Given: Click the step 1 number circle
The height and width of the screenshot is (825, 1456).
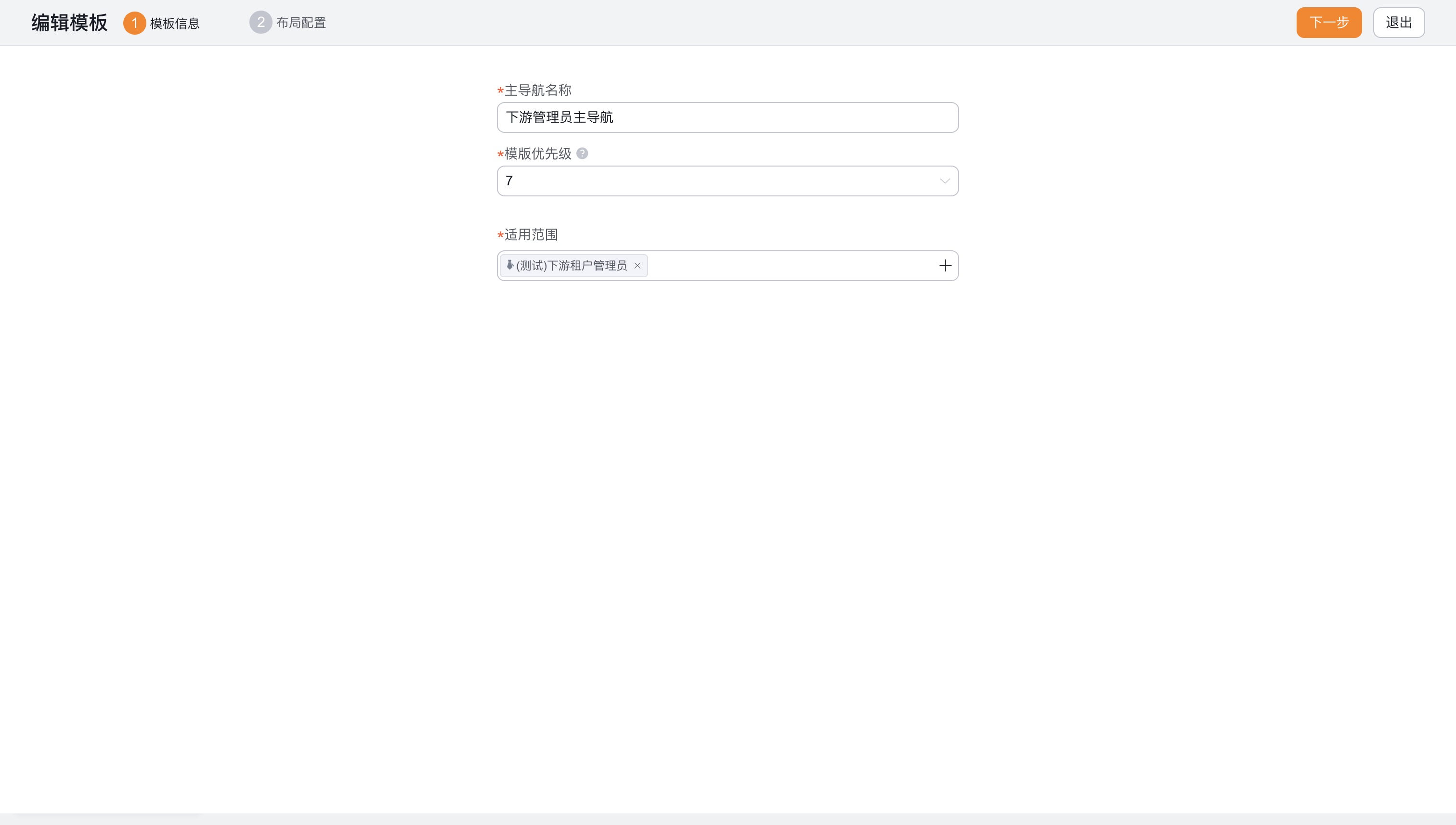Looking at the screenshot, I should 134,23.
